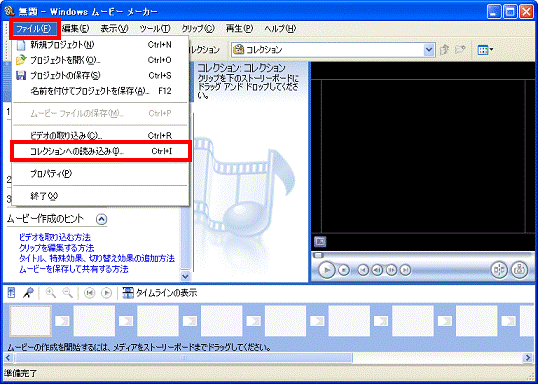Click the タイムラインの表示 button
This screenshot has width=538, height=384.
pyautogui.click(x=160, y=293)
